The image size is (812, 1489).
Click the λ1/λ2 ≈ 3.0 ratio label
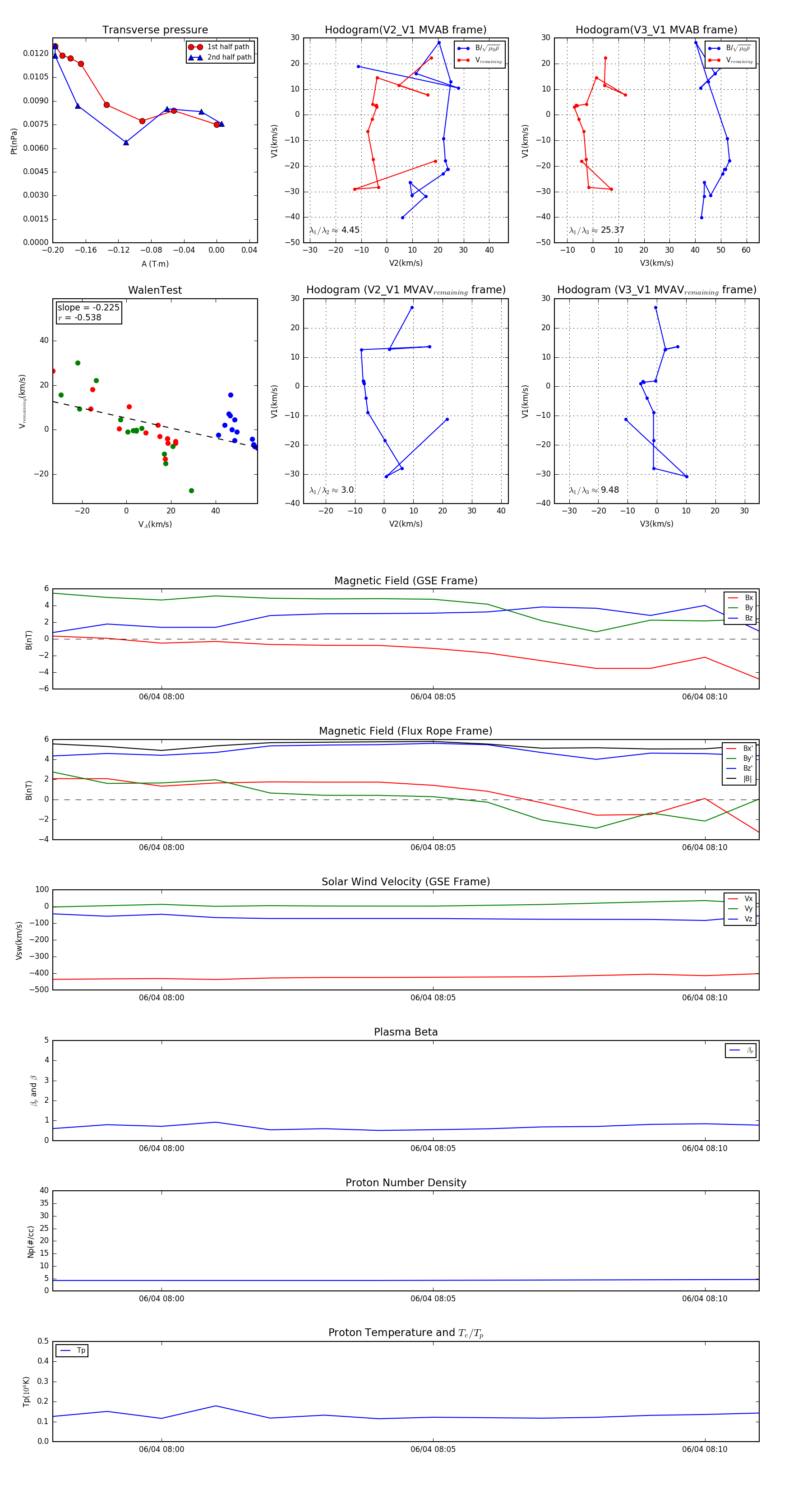331,490
